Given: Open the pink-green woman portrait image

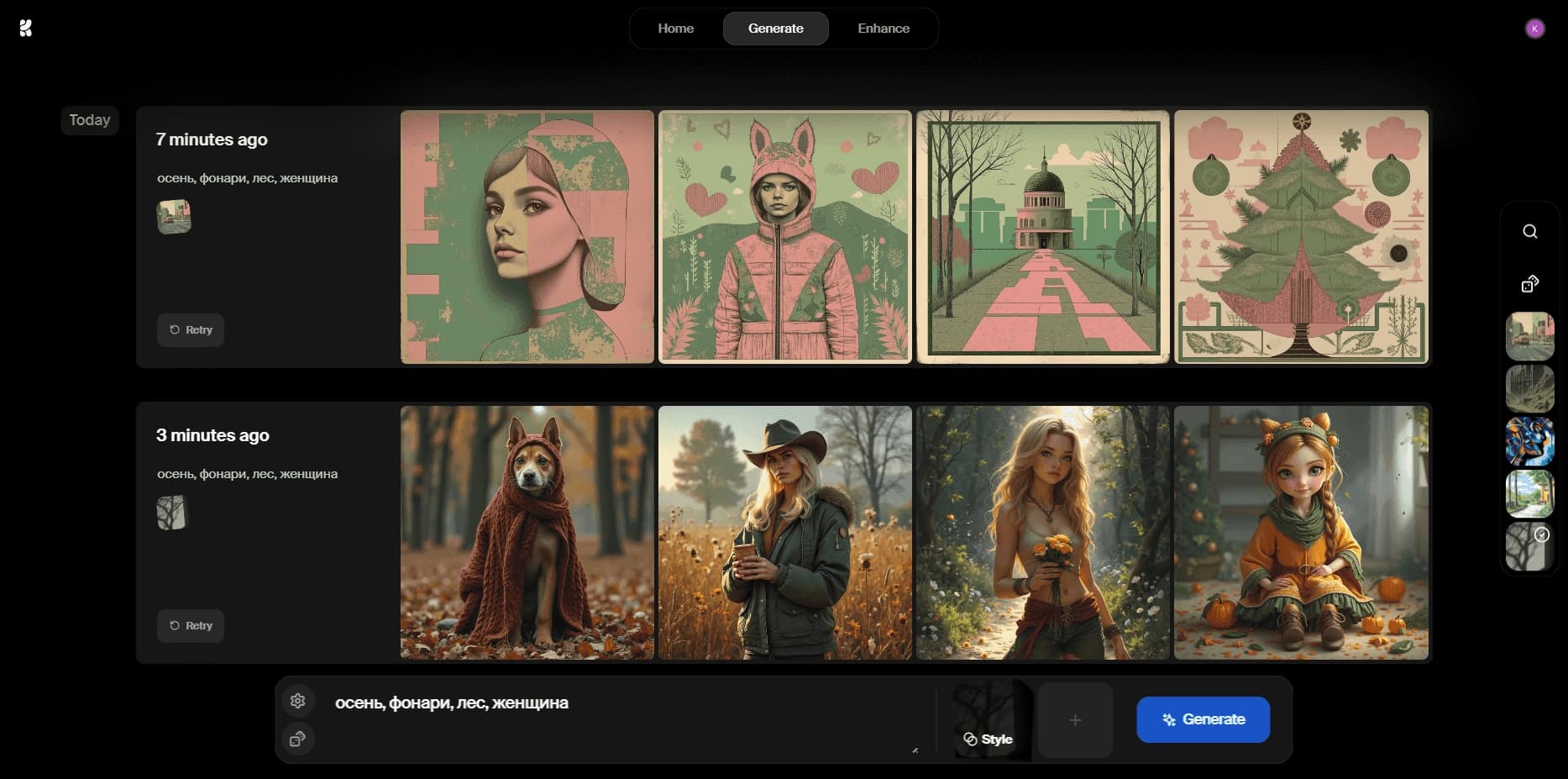Looking at the screenshot, I should pyautogui.click(x=527, y=237).
